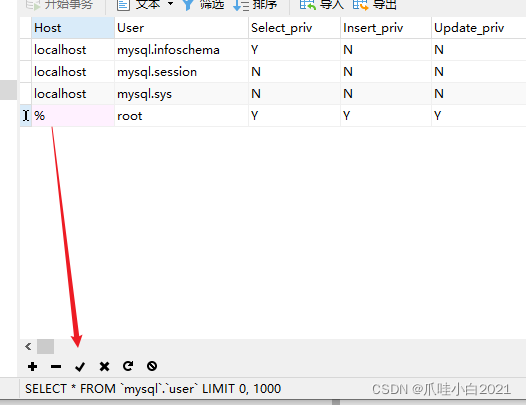Click Insert_priv N for mysql.sys row
Screen dimensions: 526x405
coord(386,94)
